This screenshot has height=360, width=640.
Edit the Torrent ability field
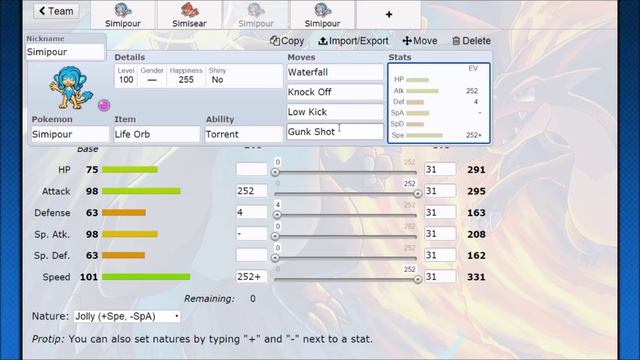coord(243,134)
